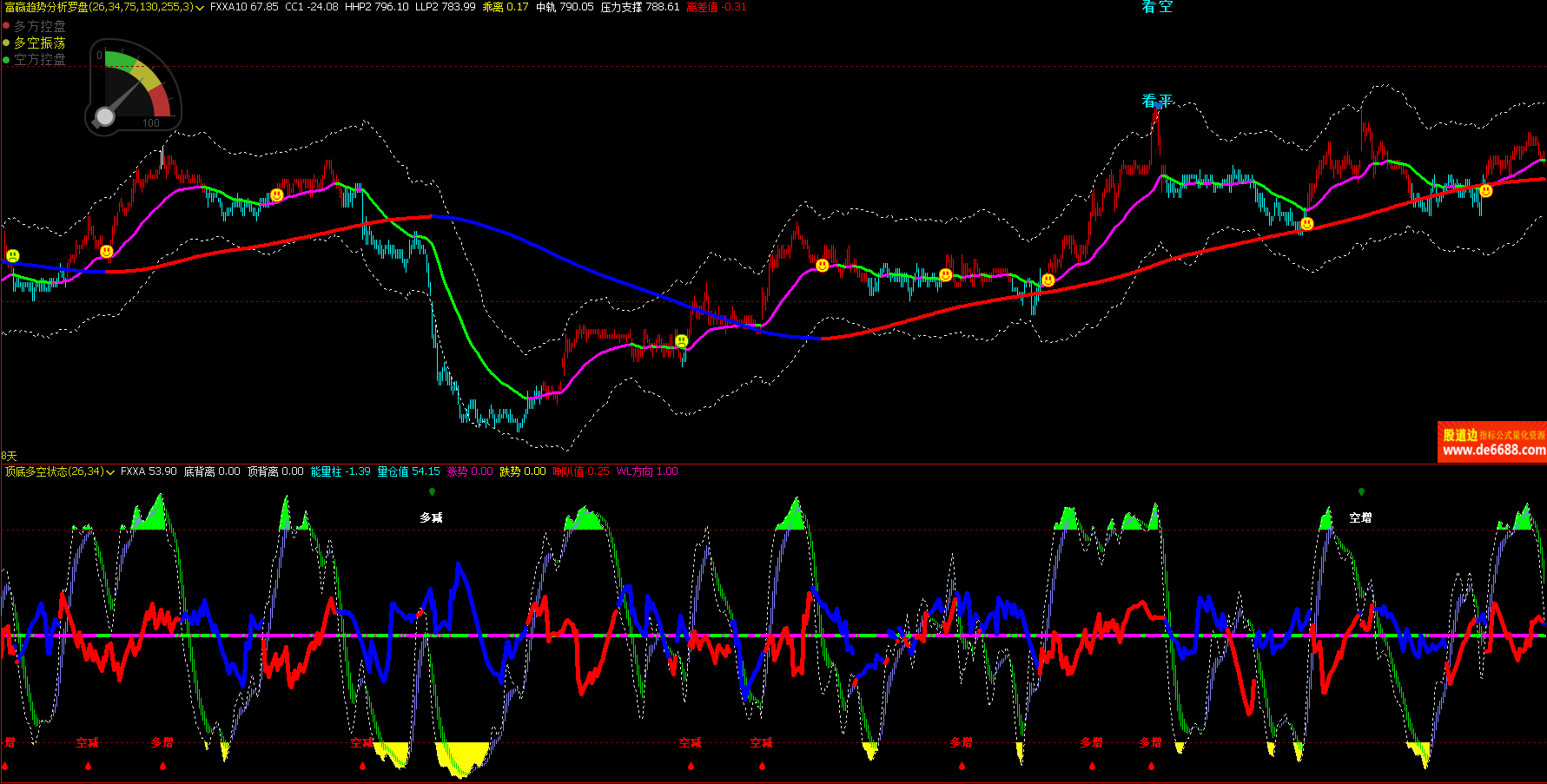Click the green marker above 多减 label
1547x784 pixels.
(x=432, y=492)
